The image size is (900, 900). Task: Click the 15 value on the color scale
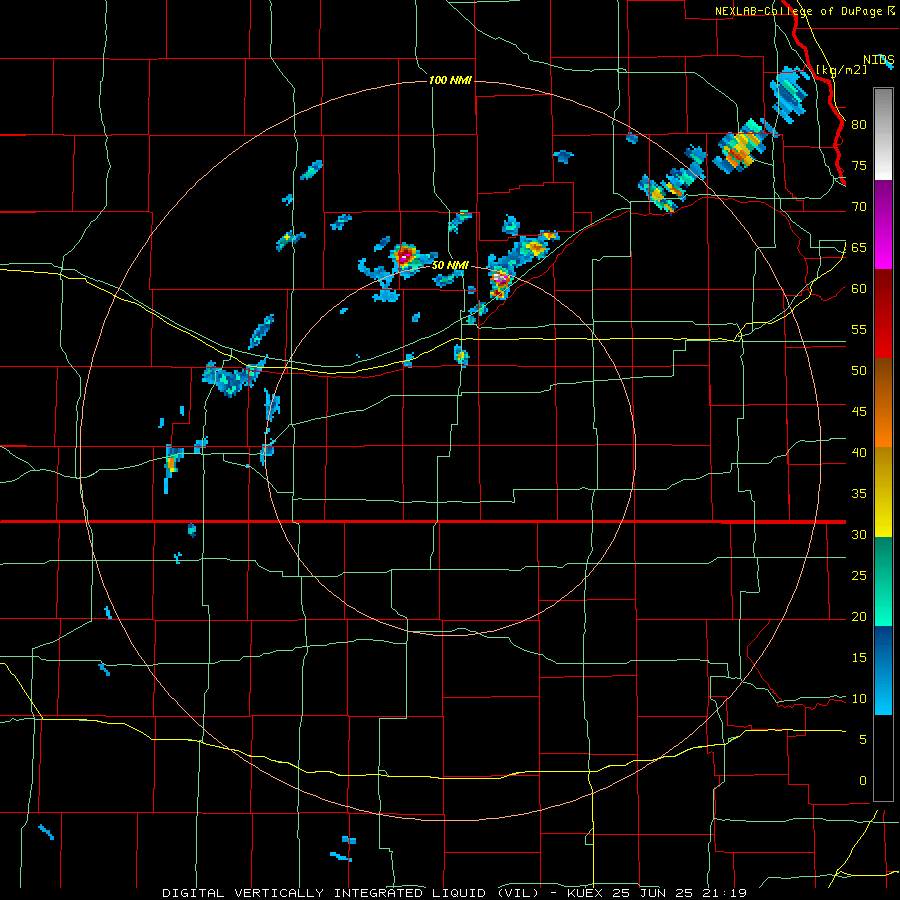click(x=859, y=657)
